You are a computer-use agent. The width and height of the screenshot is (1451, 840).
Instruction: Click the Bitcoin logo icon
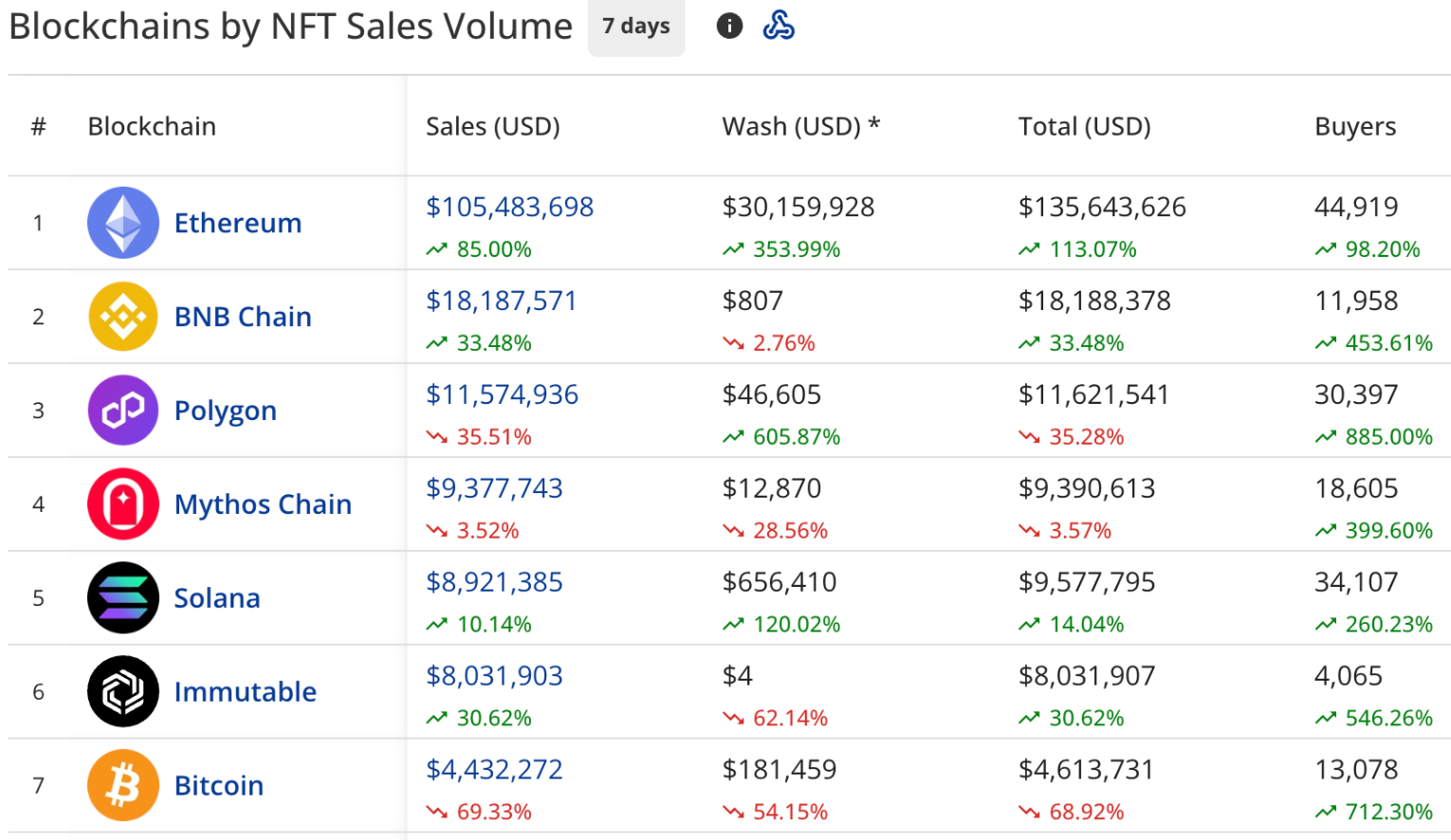pos(123,786)
